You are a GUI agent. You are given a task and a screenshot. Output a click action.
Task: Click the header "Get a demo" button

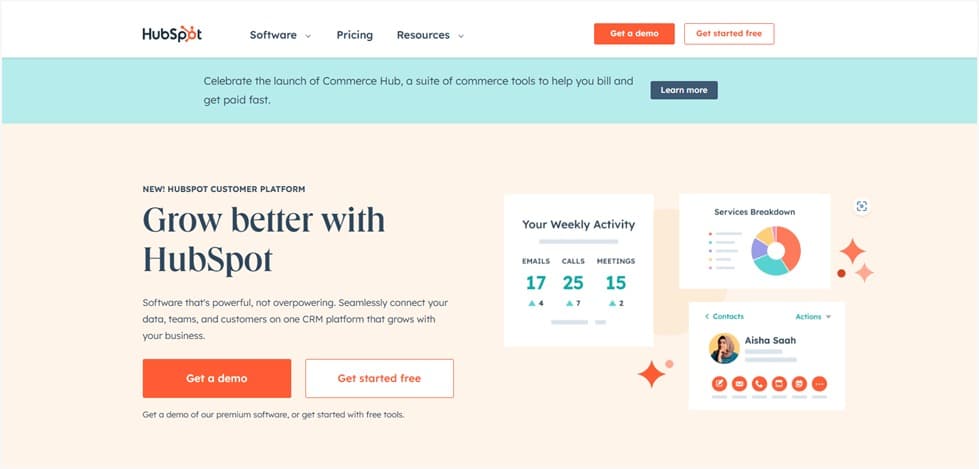point(634,34)
